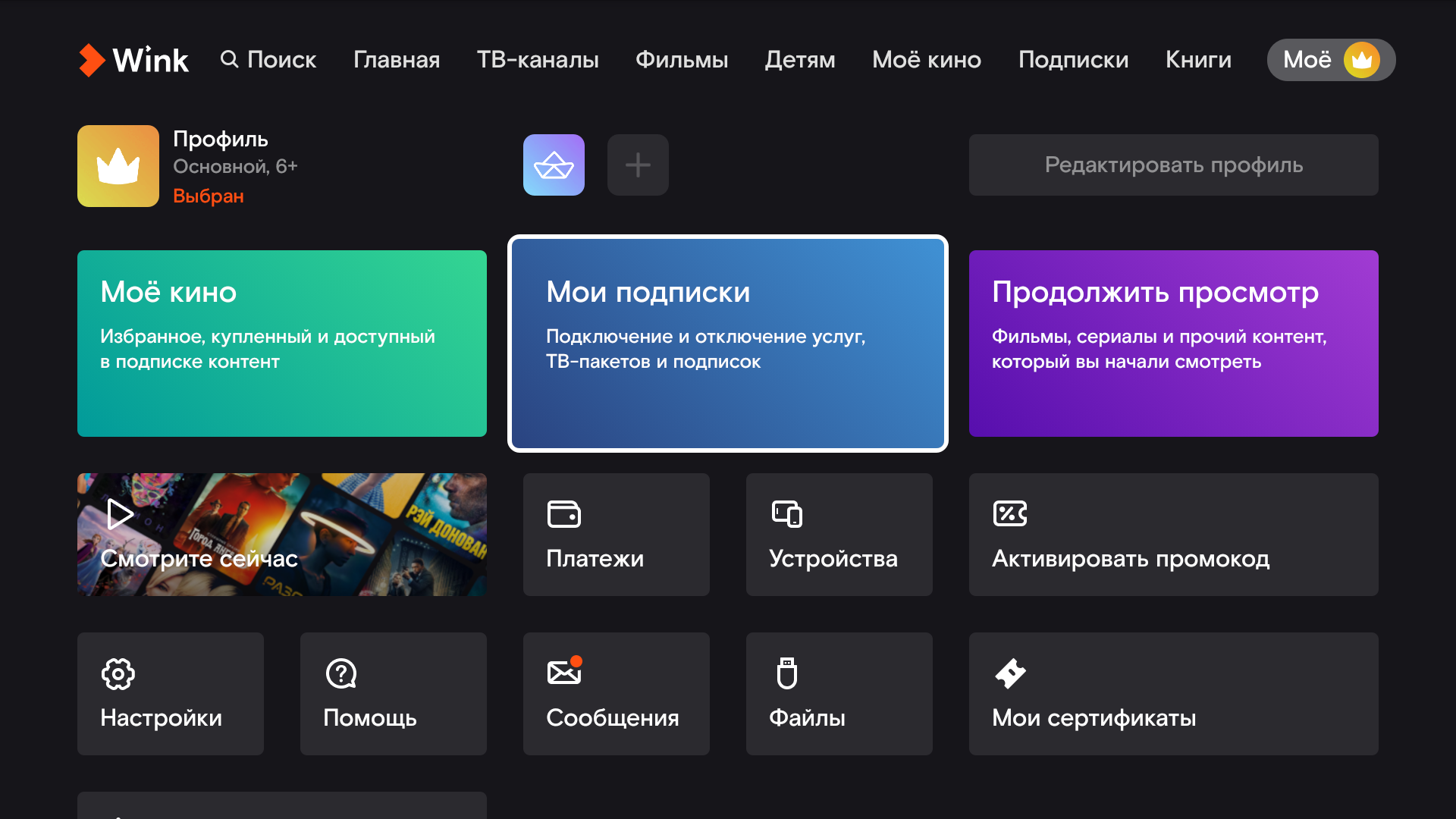The image size is (1456, 819).
Task: Click the Файлы label
Action: click(x=807, y=718)
